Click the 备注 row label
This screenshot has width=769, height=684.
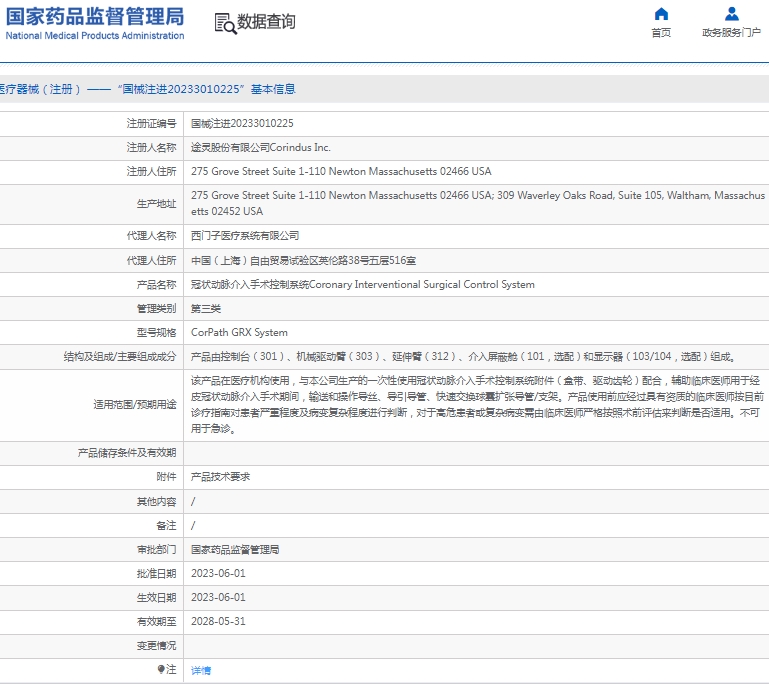(x=166, y=526)
